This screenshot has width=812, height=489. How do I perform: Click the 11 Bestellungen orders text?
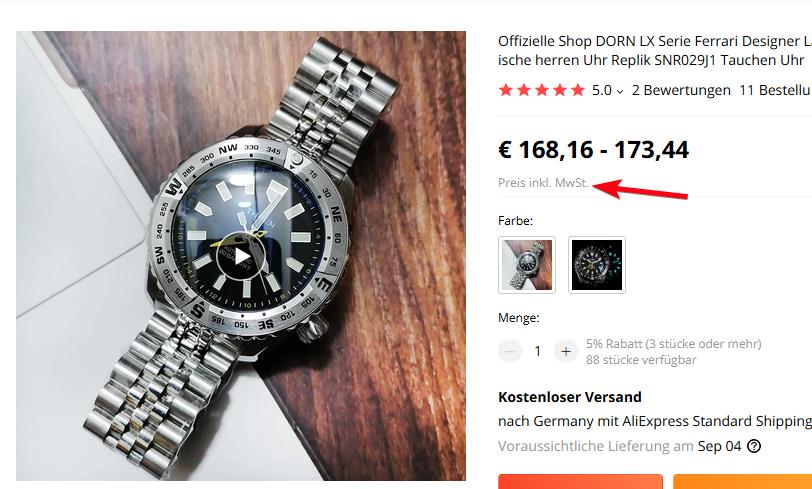click(x=775, y=90)
